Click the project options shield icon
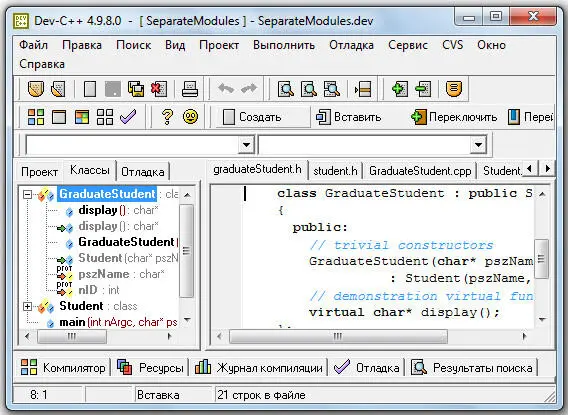This screenshot has width=568, height=415. 454,89
